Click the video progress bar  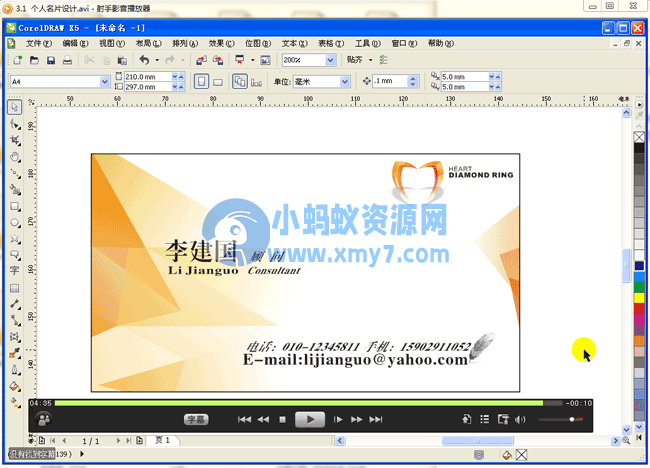click(x=308, y=403)
